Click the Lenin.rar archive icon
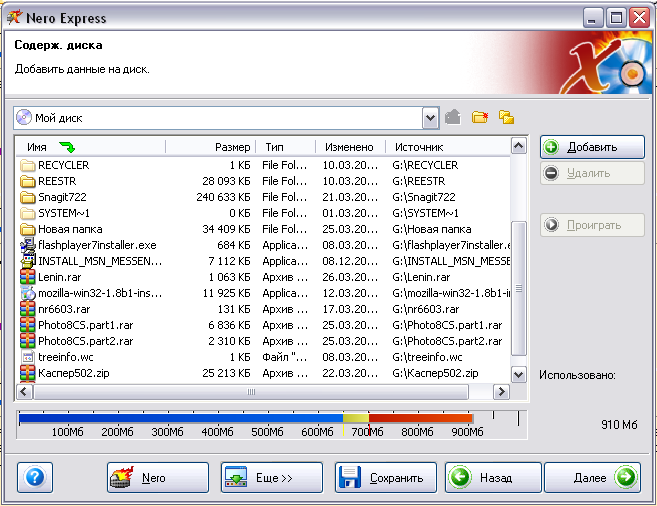Screen dimensions: 657x506 (28, 277)
